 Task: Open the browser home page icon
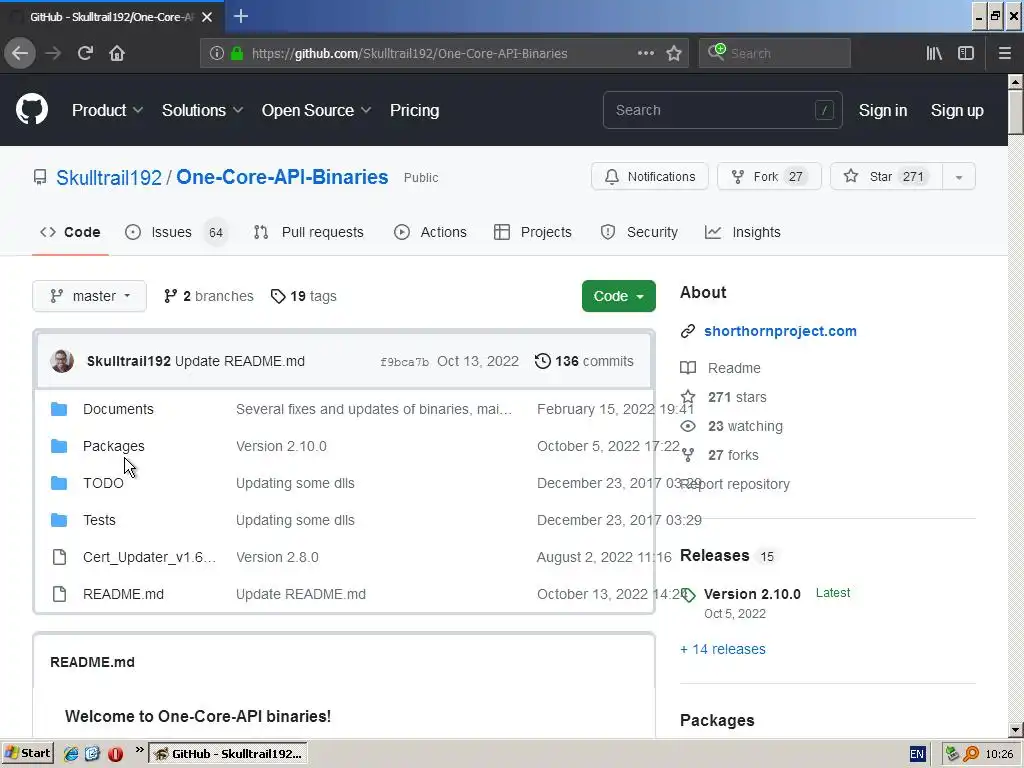[x=117, y=53]
